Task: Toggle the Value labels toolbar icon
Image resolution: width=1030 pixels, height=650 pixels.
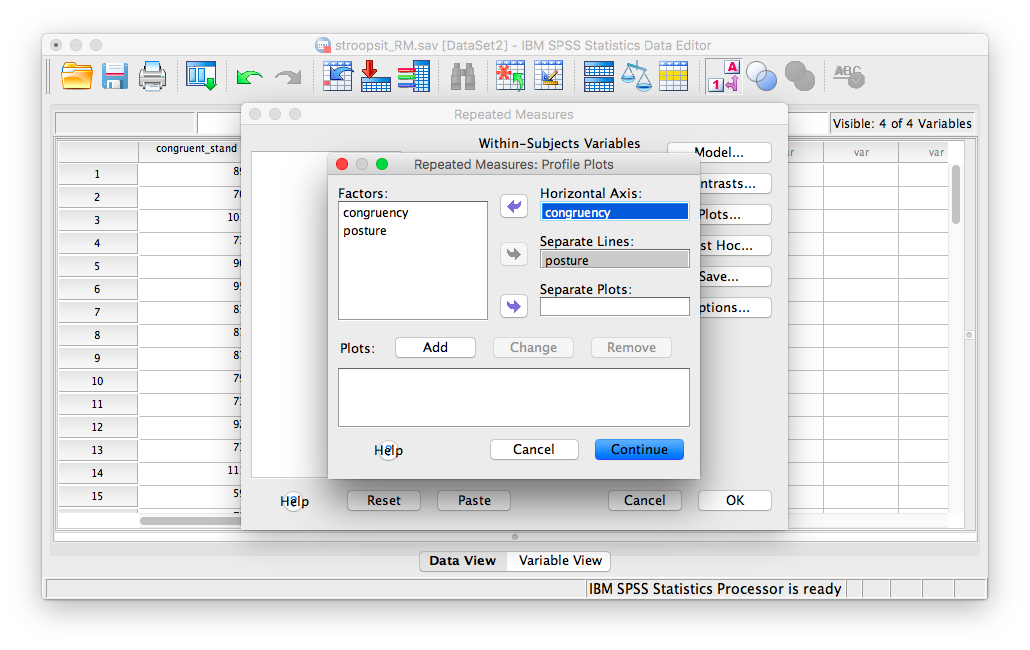Action: click(x=723, y=76)
